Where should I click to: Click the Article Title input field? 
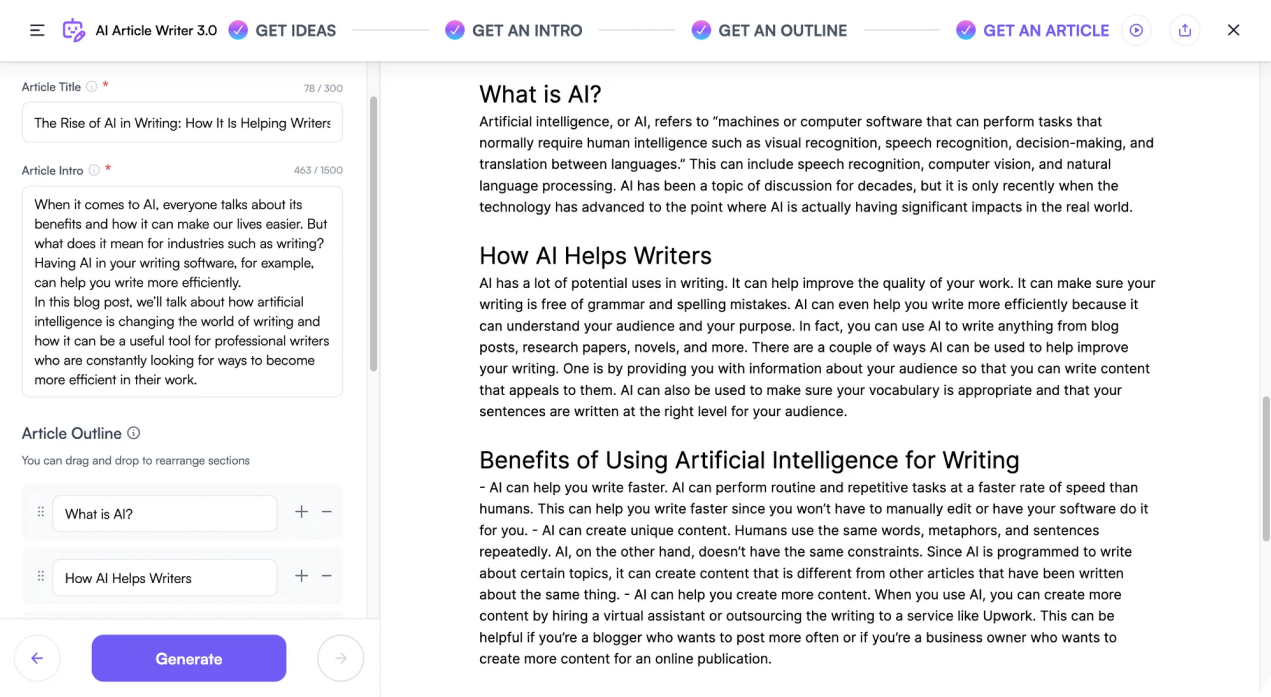point(182,123)
